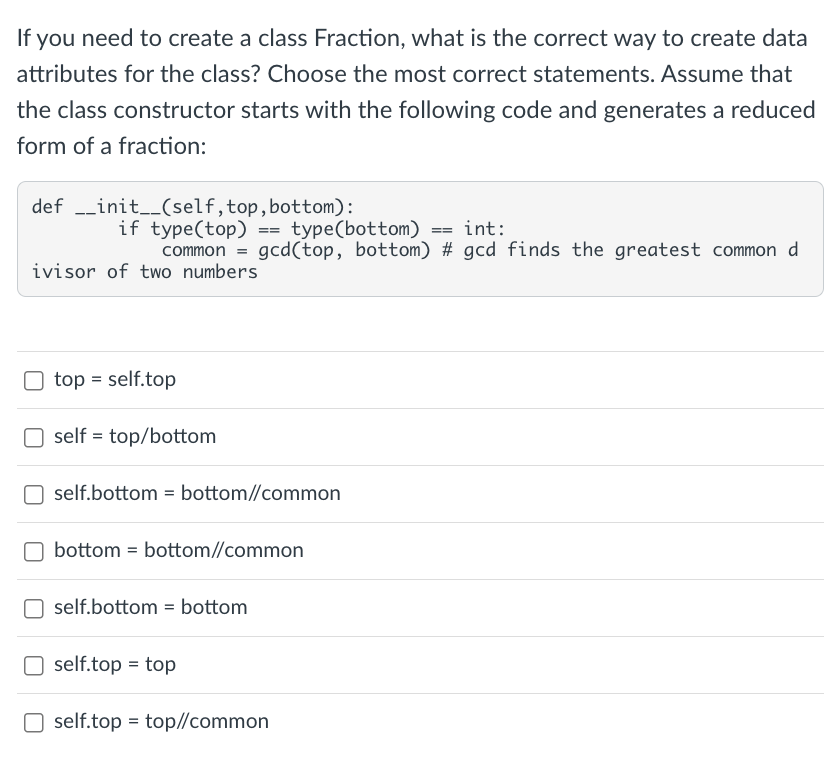This screenshot has height=758, width=840.
Task: Click the 'self.top = top//common' answer text
Action: [159, 722]
